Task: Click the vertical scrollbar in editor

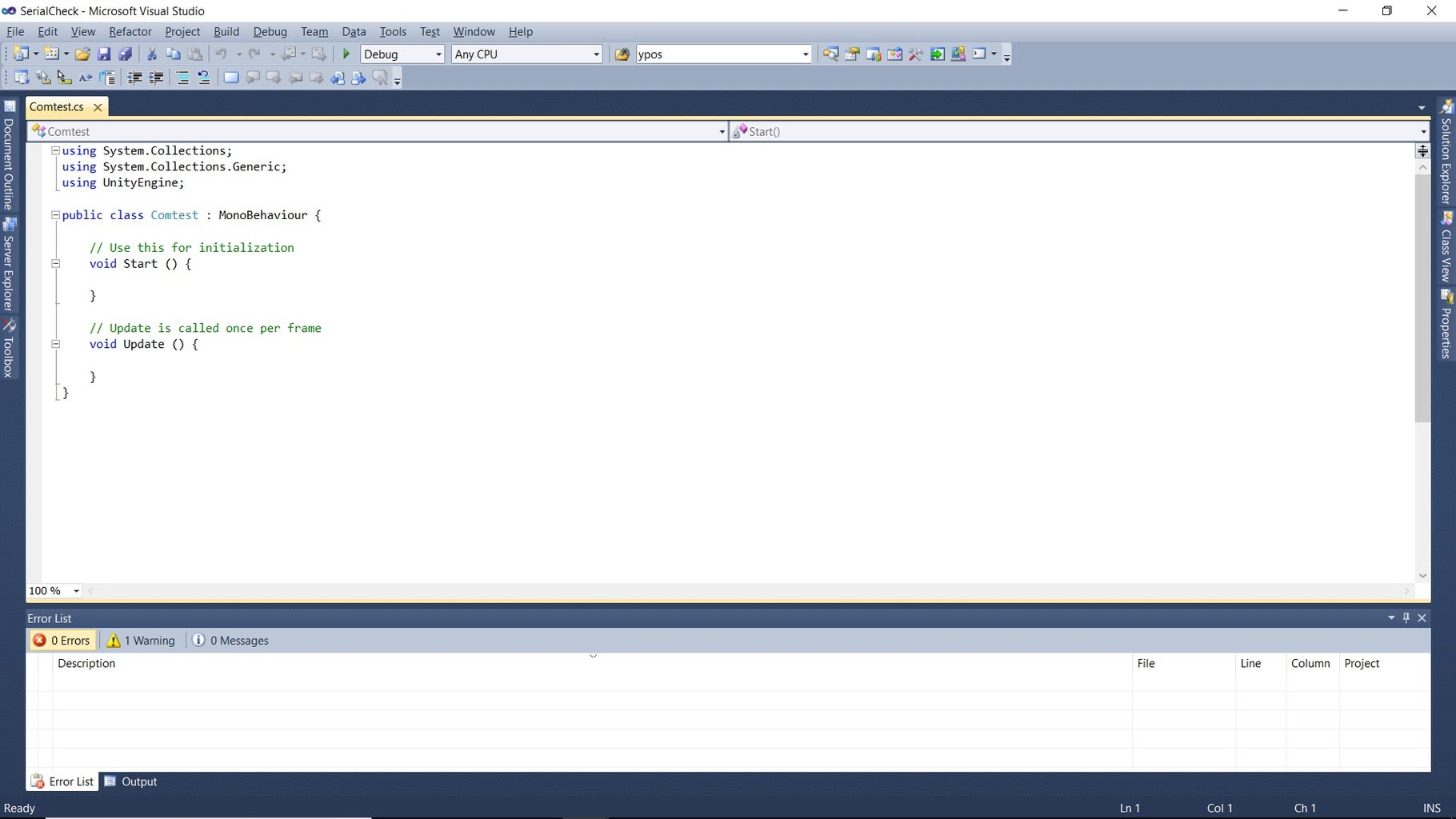Action: [x=1422, y=298]
